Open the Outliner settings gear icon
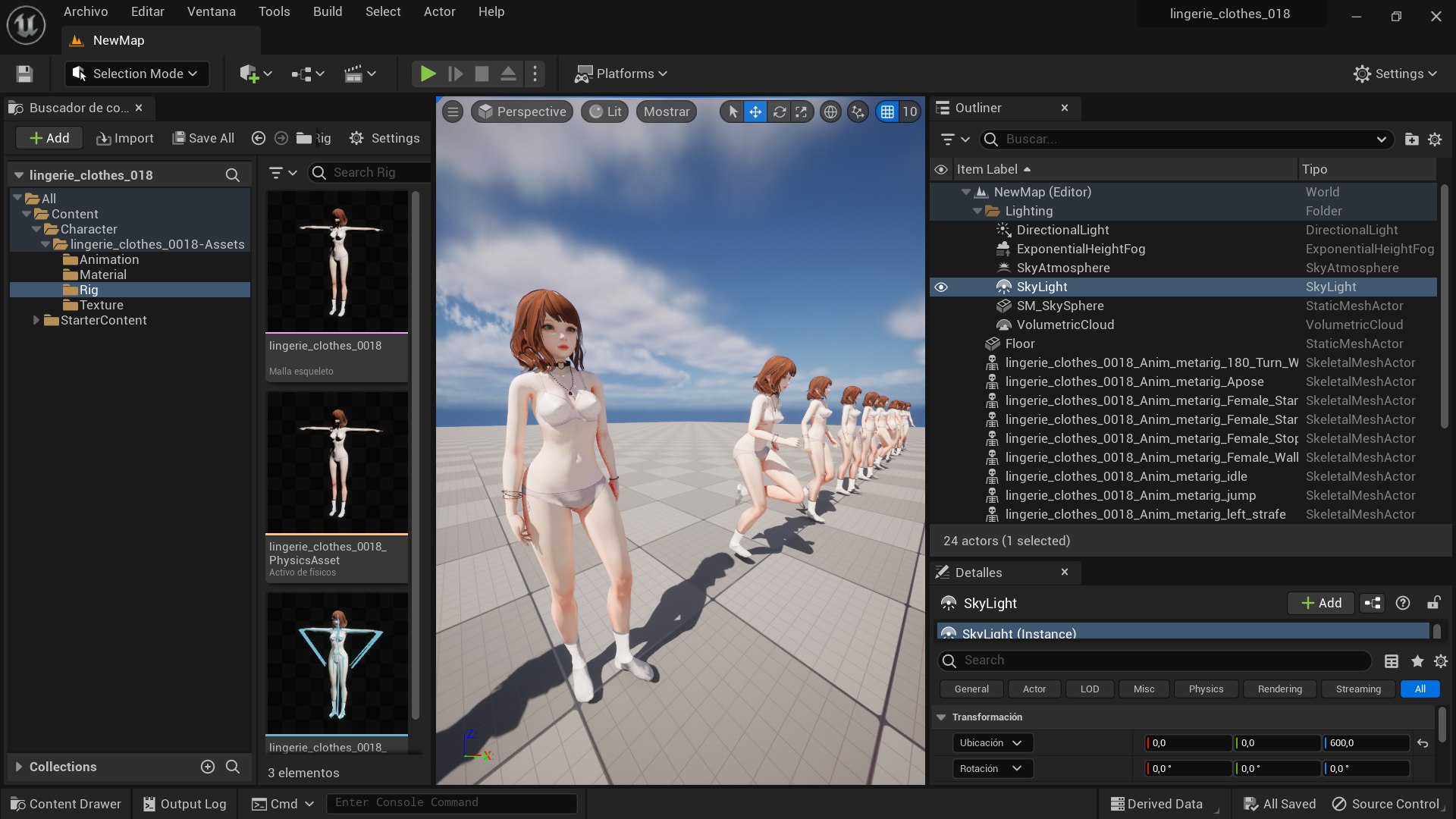The height and width of the screenshot is (819, 1456). point(1435,140)
